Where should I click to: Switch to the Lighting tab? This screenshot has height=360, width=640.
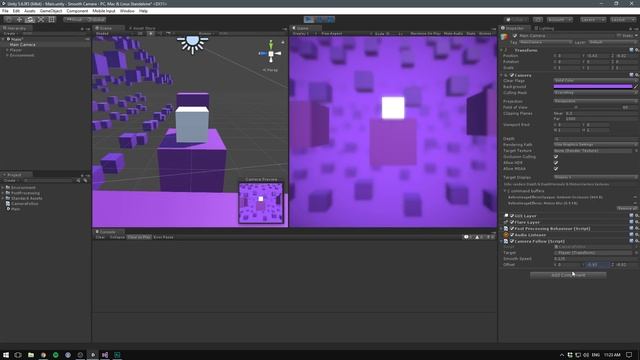click(x=544, y=28)
